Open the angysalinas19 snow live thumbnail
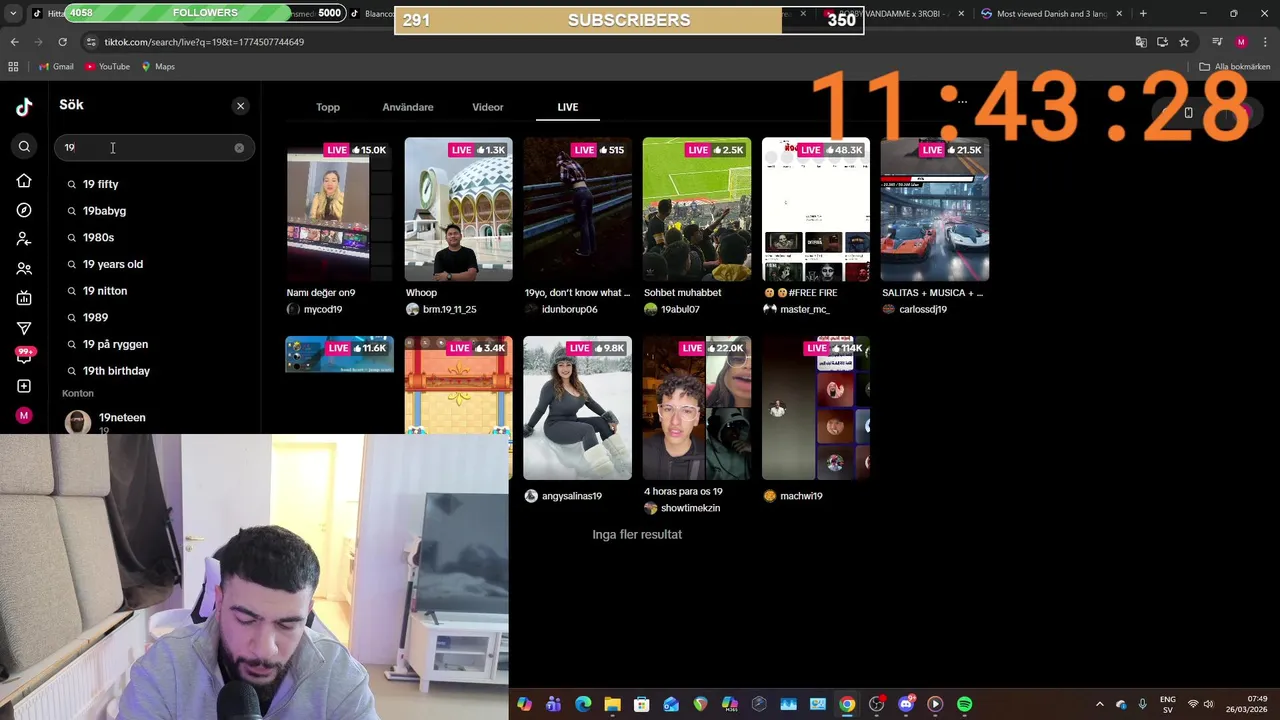 click(x=577, y=408)
